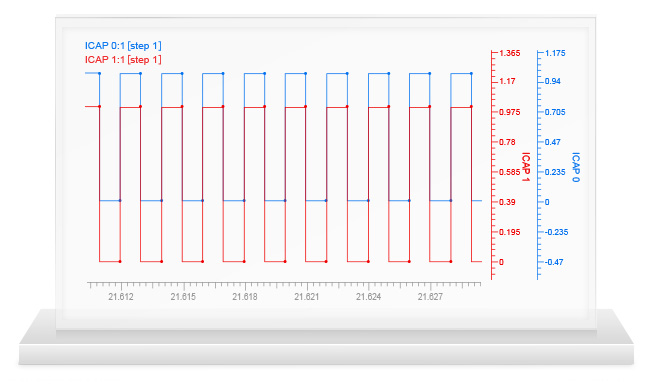
Task: Click the red ICAP 1 axis title
Action: (526, 167)
